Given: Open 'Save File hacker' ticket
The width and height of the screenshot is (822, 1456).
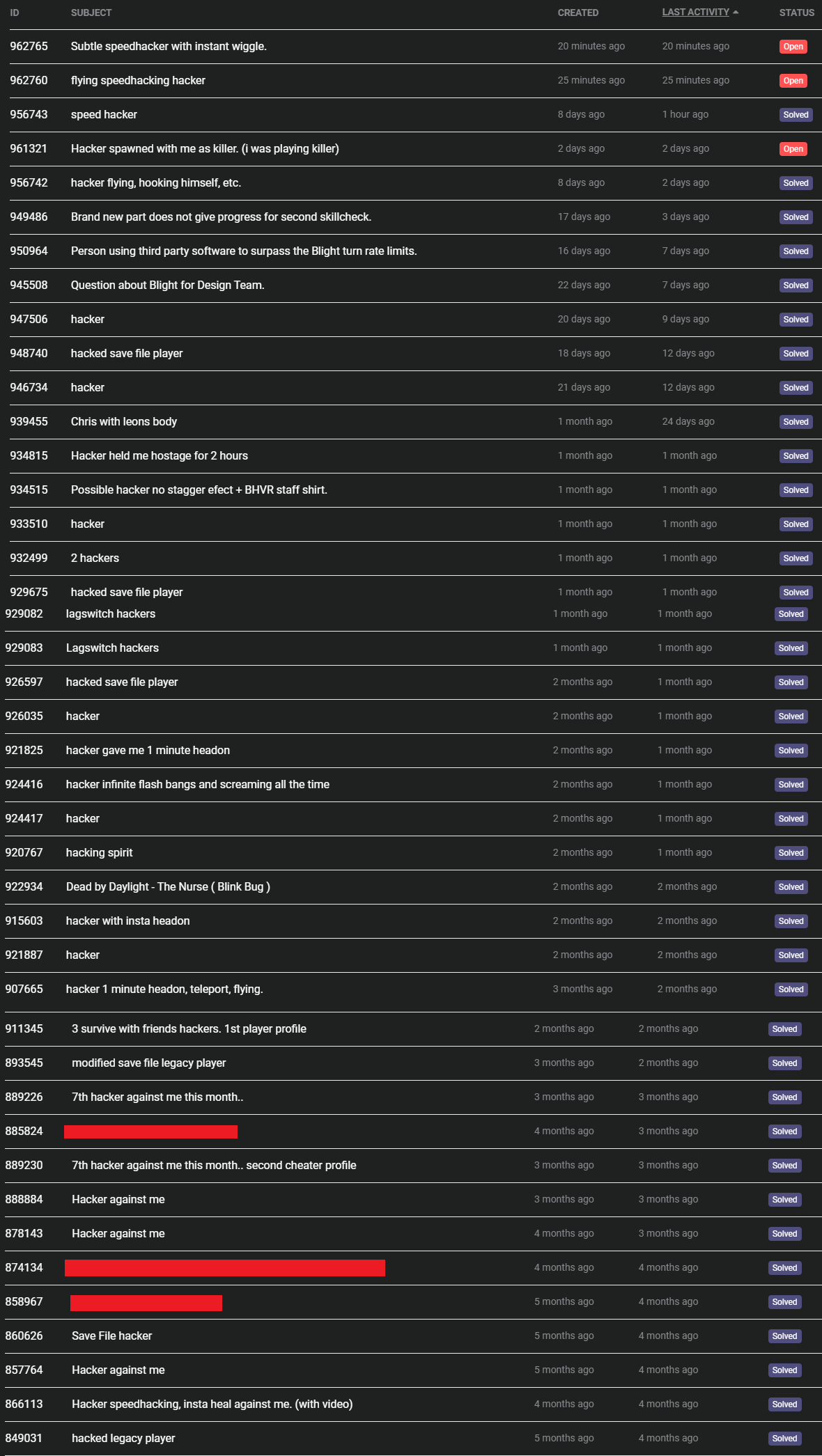Looking at the screenshot, I should tap(111, 1336).
